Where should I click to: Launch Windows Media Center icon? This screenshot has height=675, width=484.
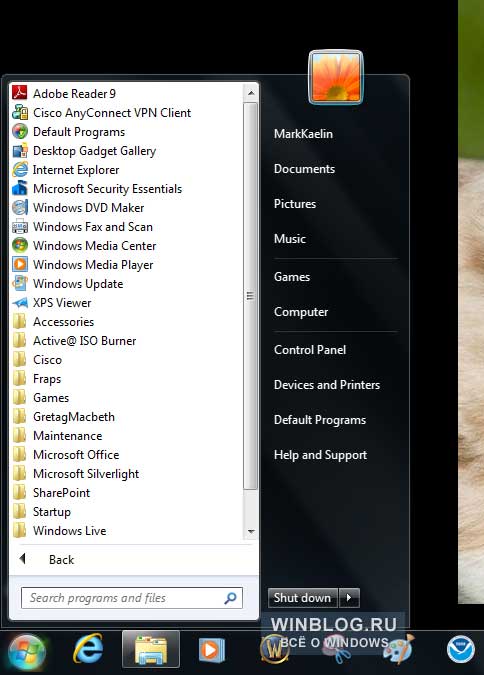(x=20, y=245)
